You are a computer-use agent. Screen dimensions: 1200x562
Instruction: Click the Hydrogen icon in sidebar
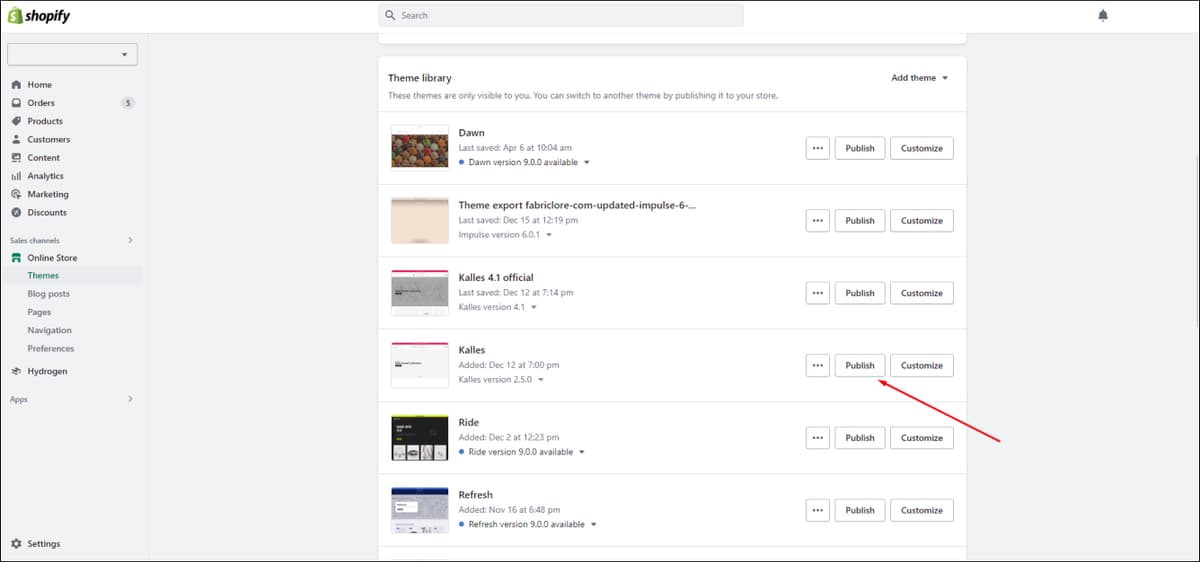pyautogui.click(x=16, y=371)
